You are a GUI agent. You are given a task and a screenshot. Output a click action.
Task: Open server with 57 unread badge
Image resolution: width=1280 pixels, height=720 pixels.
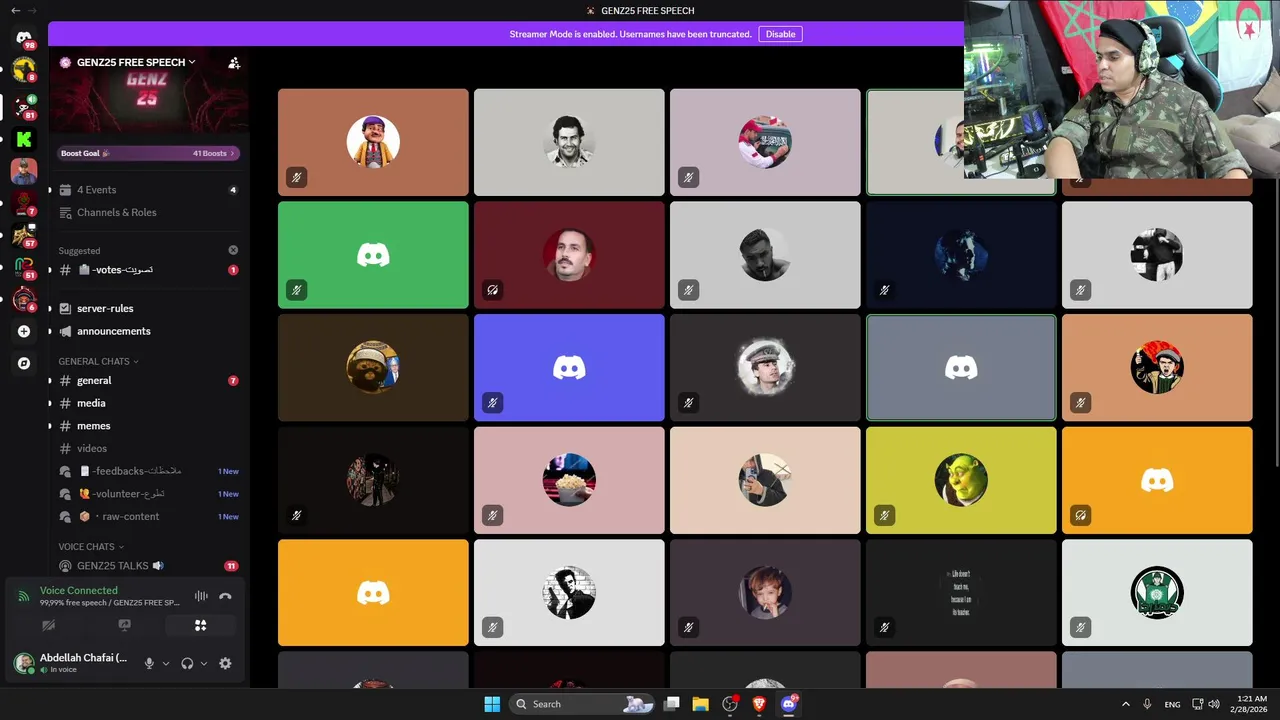24,235
